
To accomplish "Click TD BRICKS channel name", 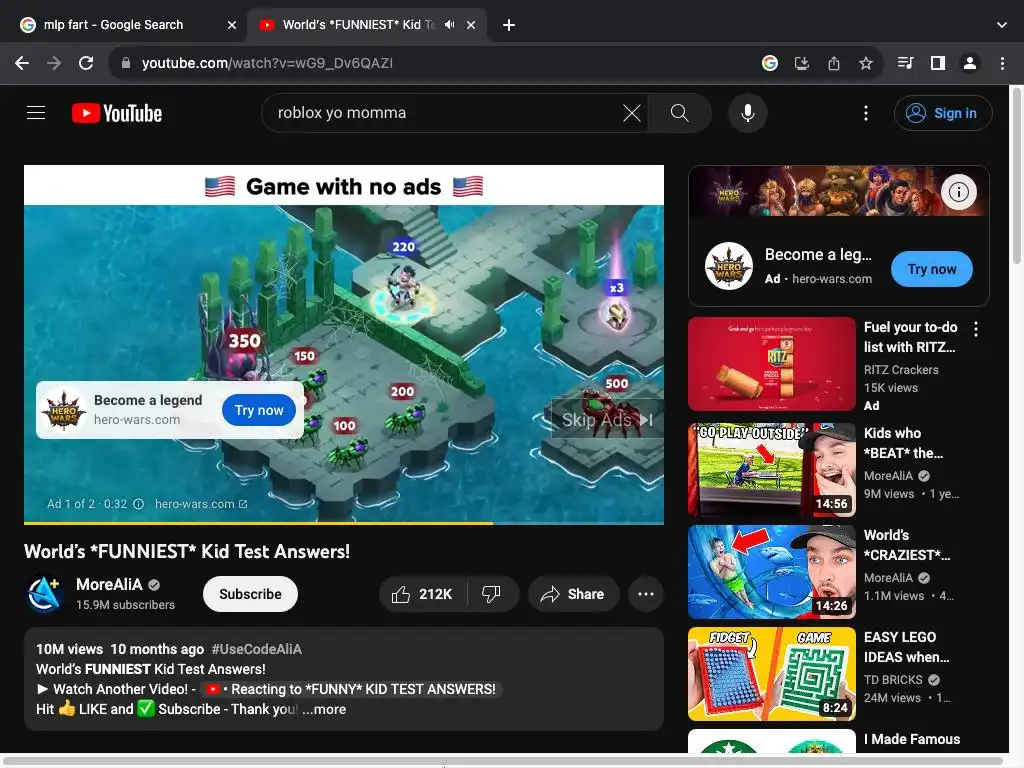I will [893, 680].
